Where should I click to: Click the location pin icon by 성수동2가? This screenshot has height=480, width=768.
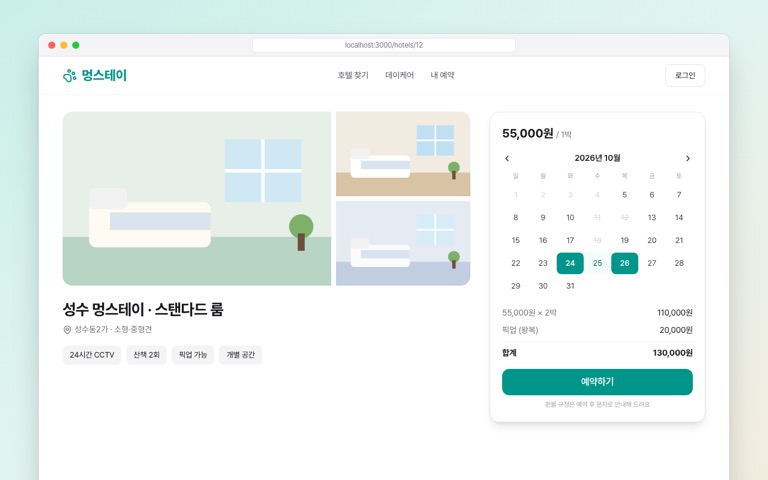coord(67,330)
